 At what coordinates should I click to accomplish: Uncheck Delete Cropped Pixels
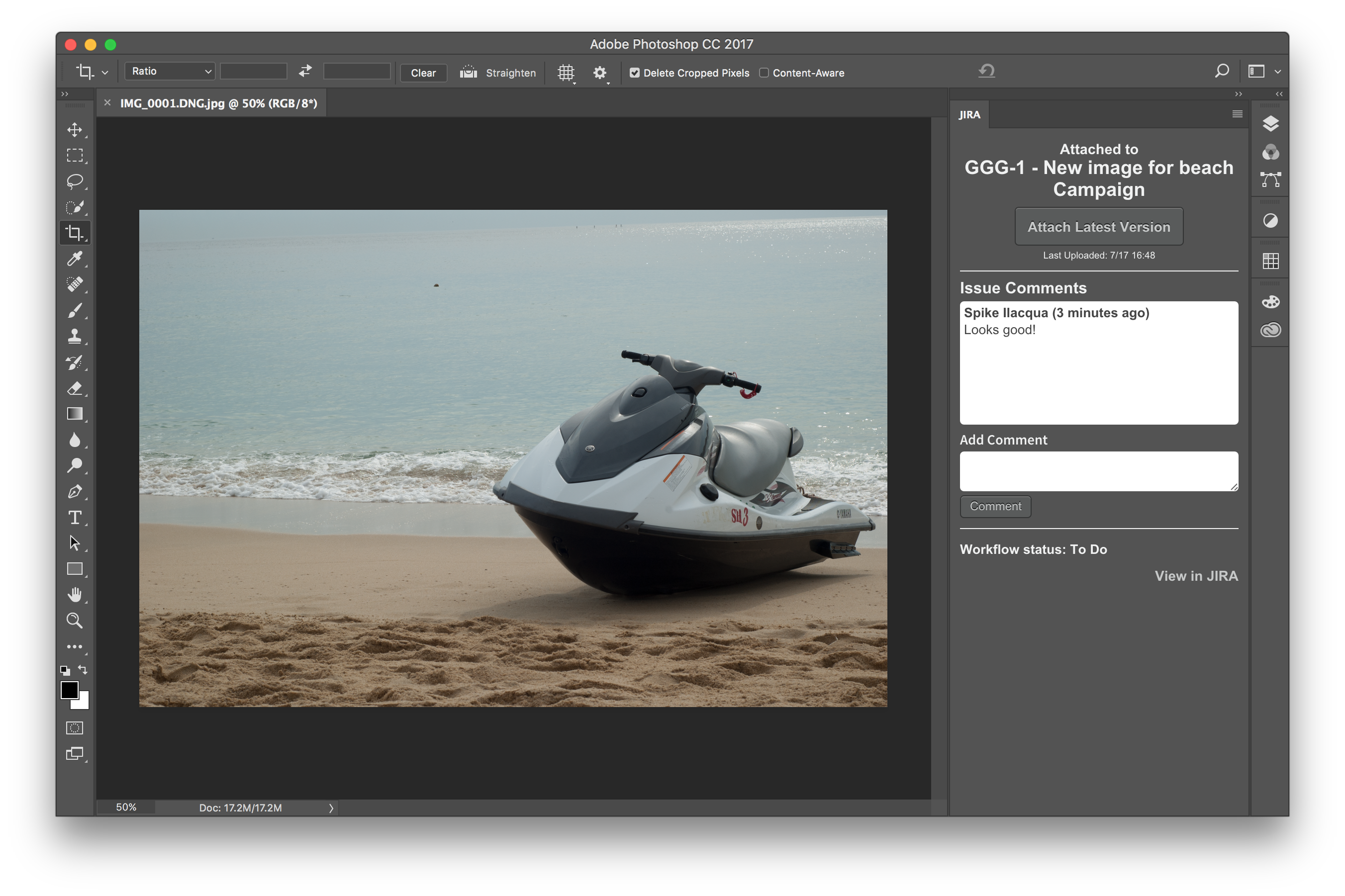click(x=635, y=73)
